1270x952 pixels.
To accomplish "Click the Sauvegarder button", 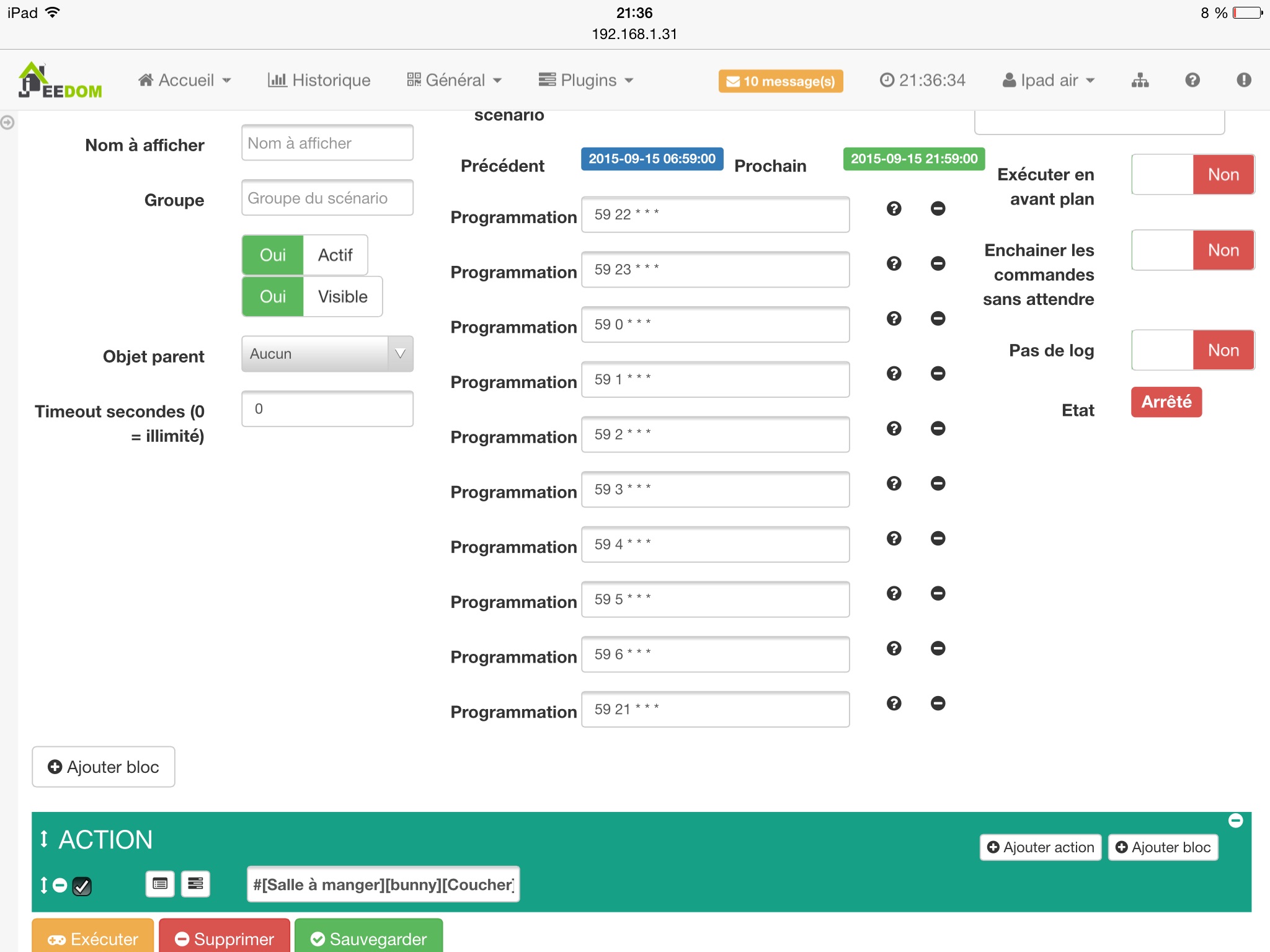I will pos(369,937).
